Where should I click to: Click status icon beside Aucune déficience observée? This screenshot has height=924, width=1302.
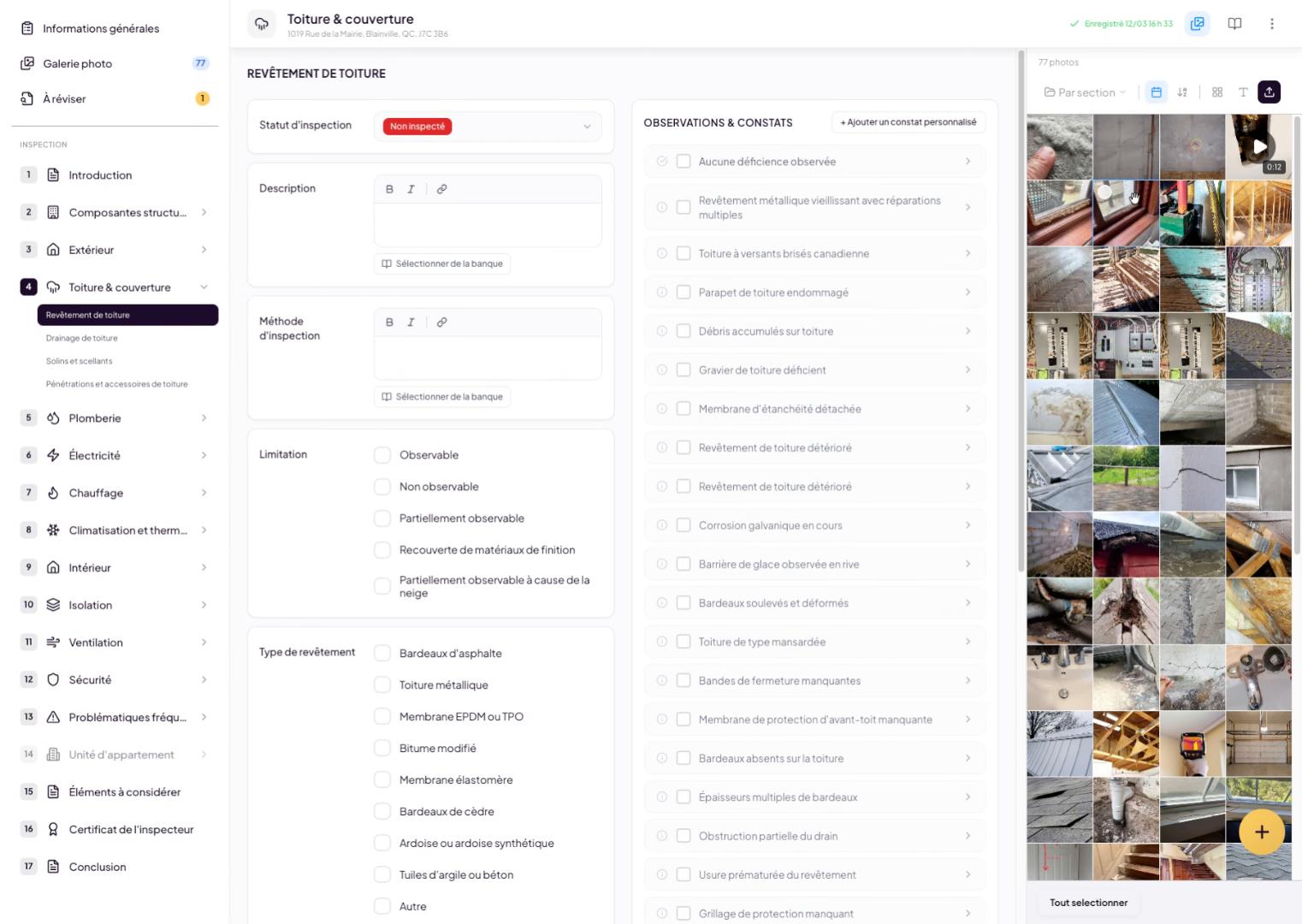[662, 161]
